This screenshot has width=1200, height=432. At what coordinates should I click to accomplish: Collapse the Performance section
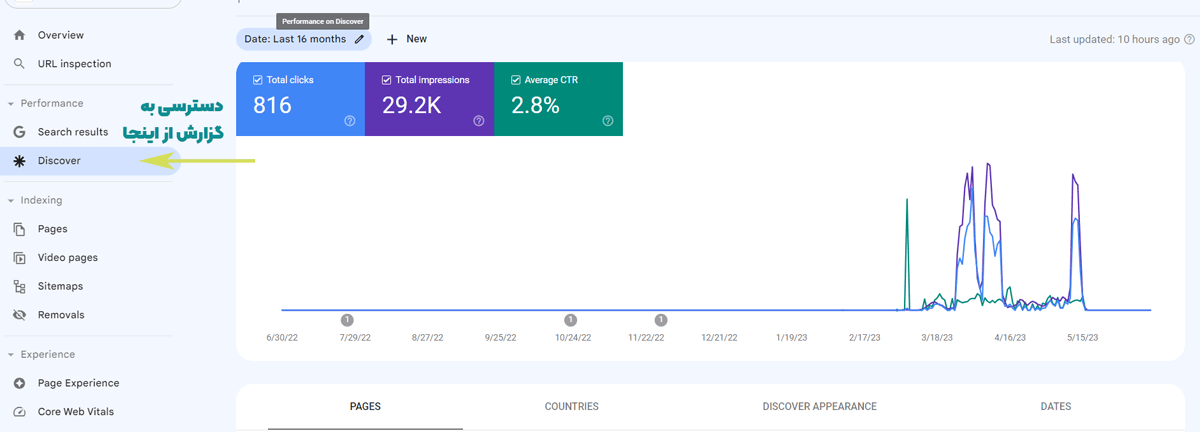[x=11, y=104]
